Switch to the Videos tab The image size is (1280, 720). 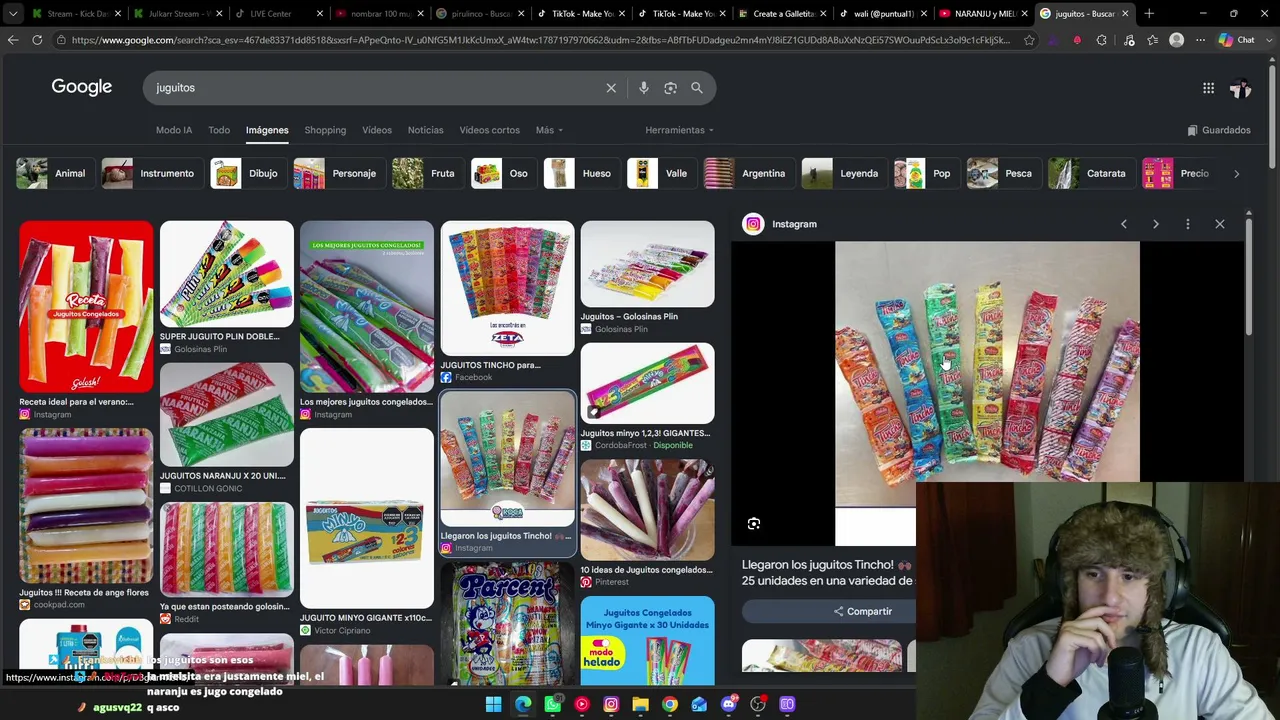pyautogui.click(x=377, y=130)
